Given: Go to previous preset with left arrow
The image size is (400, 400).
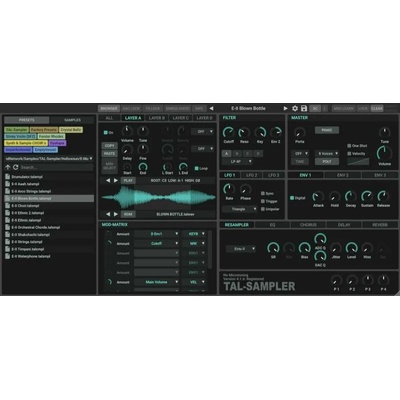Looking at the screenshot, I should 211,108.
